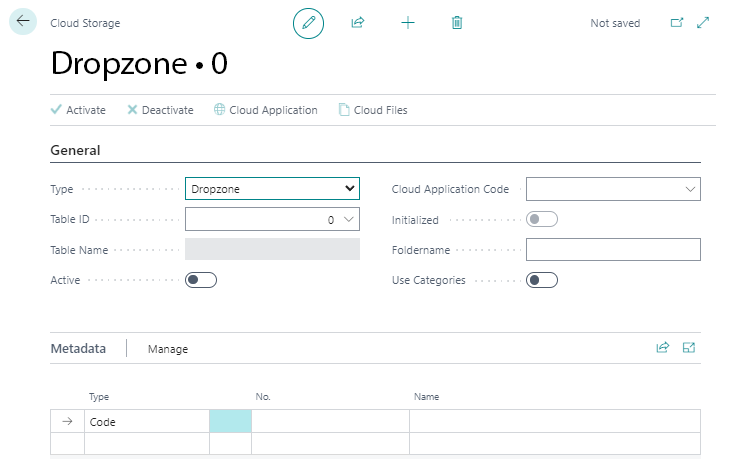Click the Cloud Storage breadcrumb text
Image resolution: width=749 pixels, height=459 pixels.
(86, 23)
